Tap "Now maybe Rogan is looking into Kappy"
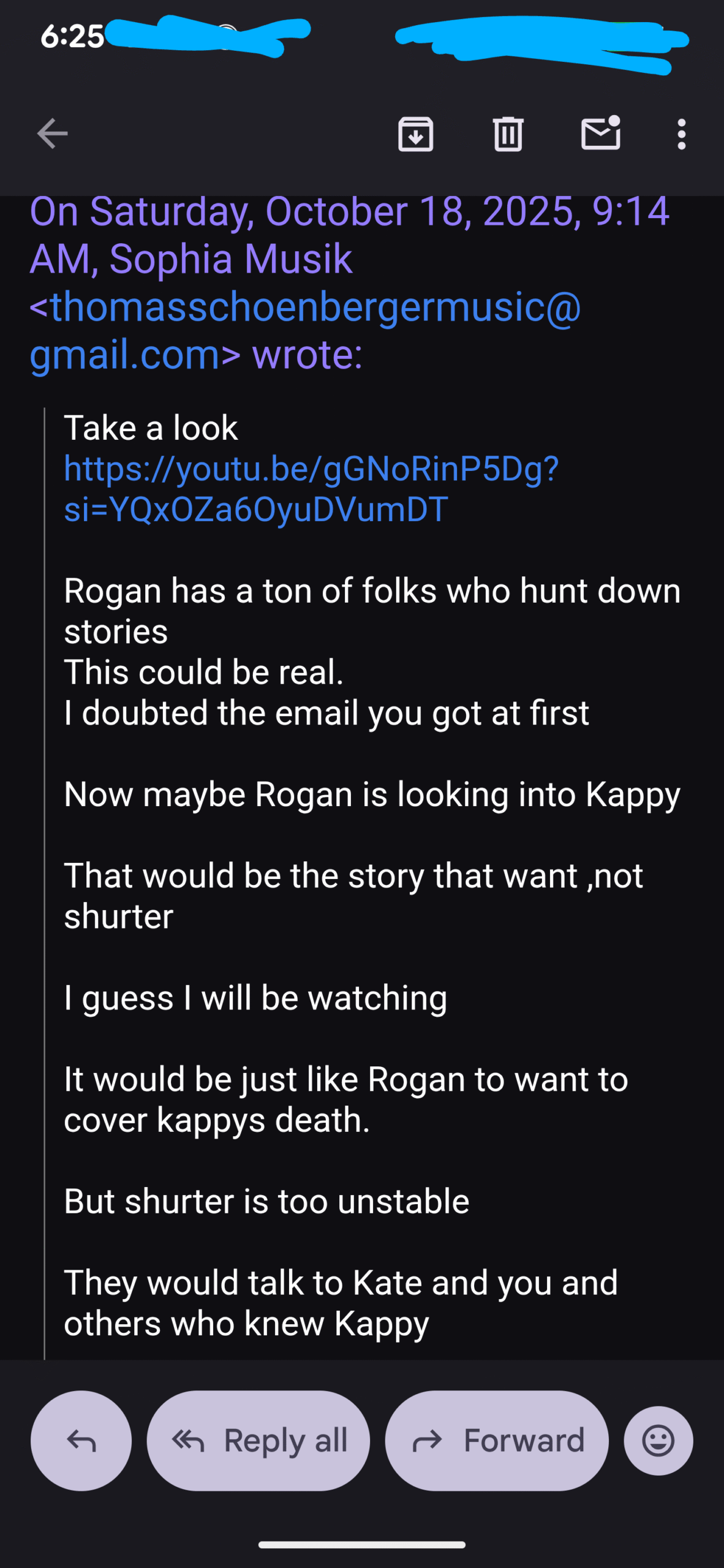The width and height of the screenshot is (724, 1568). 372,794
